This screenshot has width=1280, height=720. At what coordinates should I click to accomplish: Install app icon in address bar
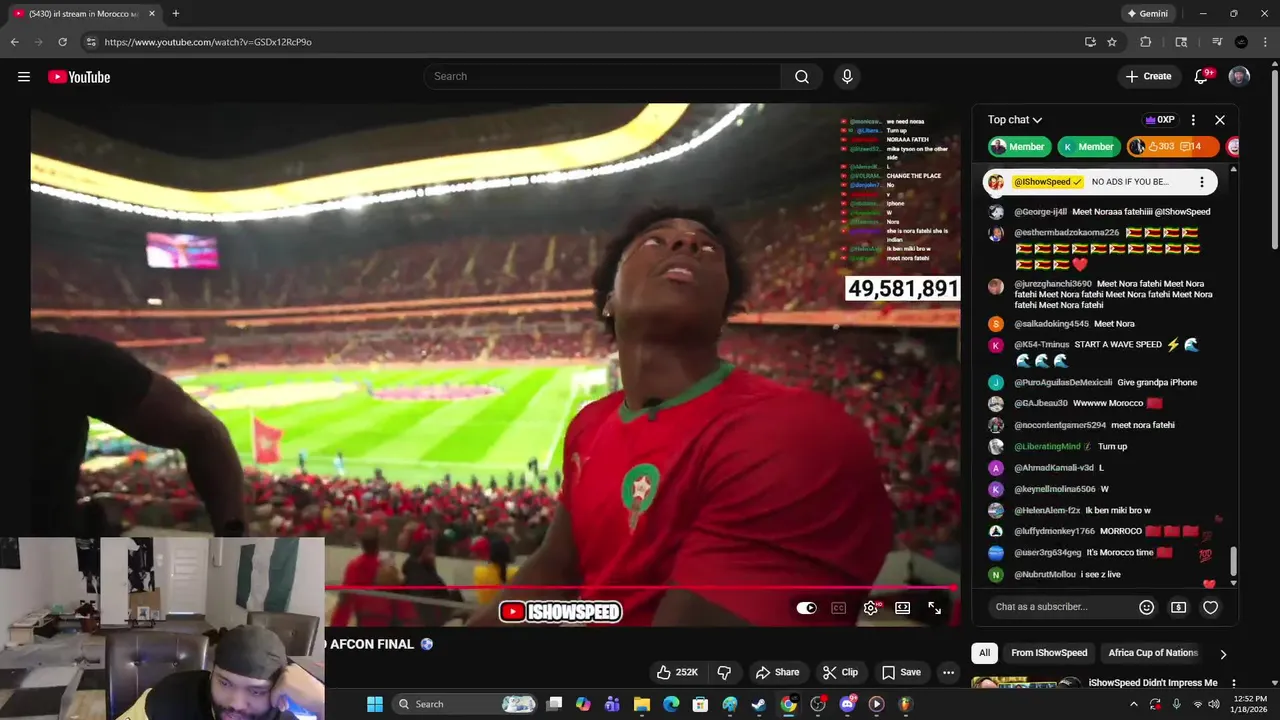pos(1090,42)
